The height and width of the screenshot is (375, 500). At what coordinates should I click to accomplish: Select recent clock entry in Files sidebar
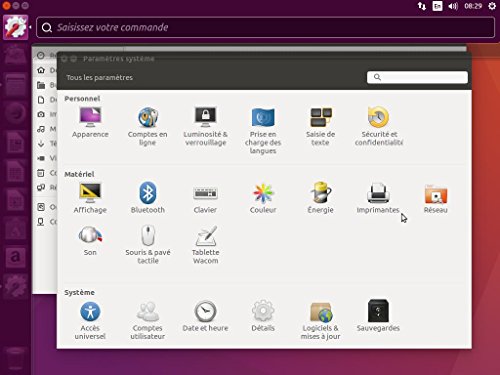point(41,55)
